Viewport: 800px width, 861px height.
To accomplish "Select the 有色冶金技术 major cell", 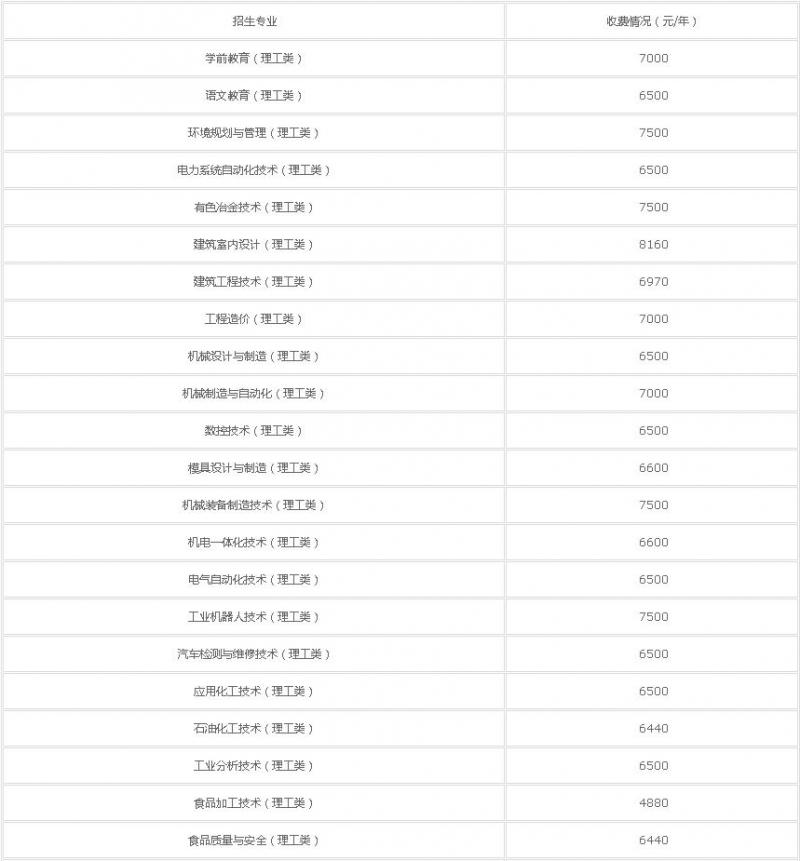I will (253, 207).
